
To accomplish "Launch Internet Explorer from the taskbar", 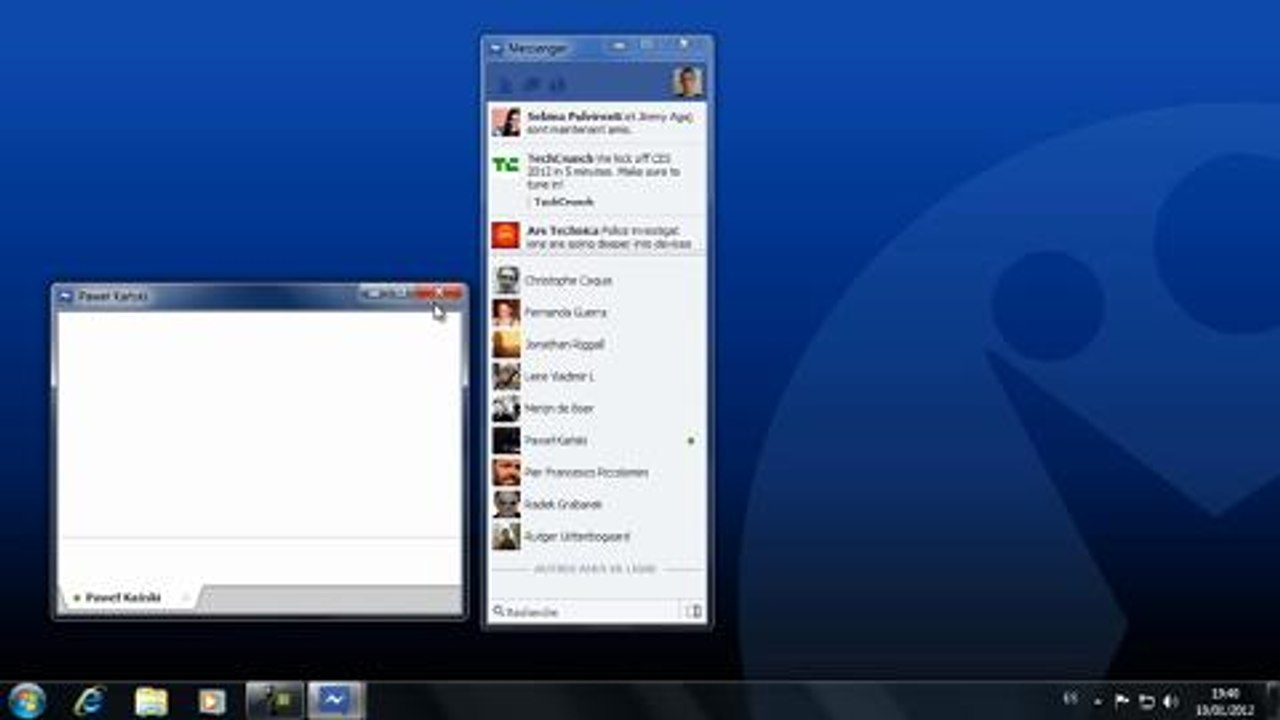I will click(x=89, y=701).
